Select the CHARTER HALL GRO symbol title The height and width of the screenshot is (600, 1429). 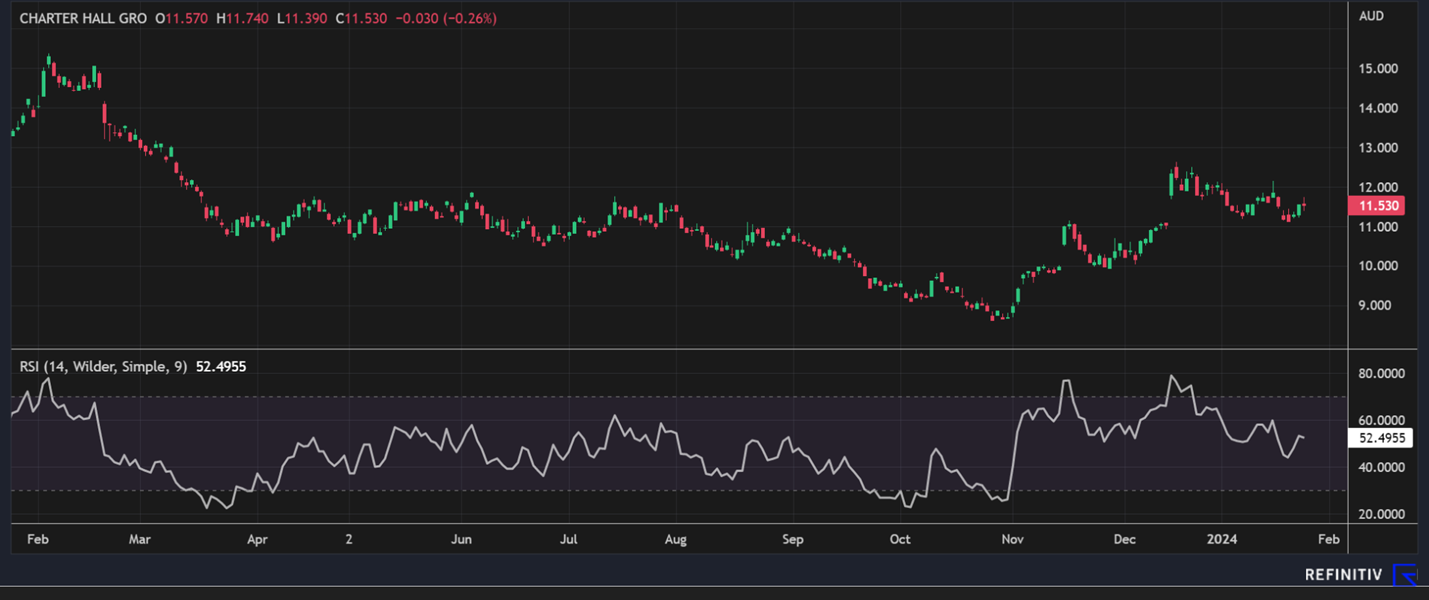point(83,19)
